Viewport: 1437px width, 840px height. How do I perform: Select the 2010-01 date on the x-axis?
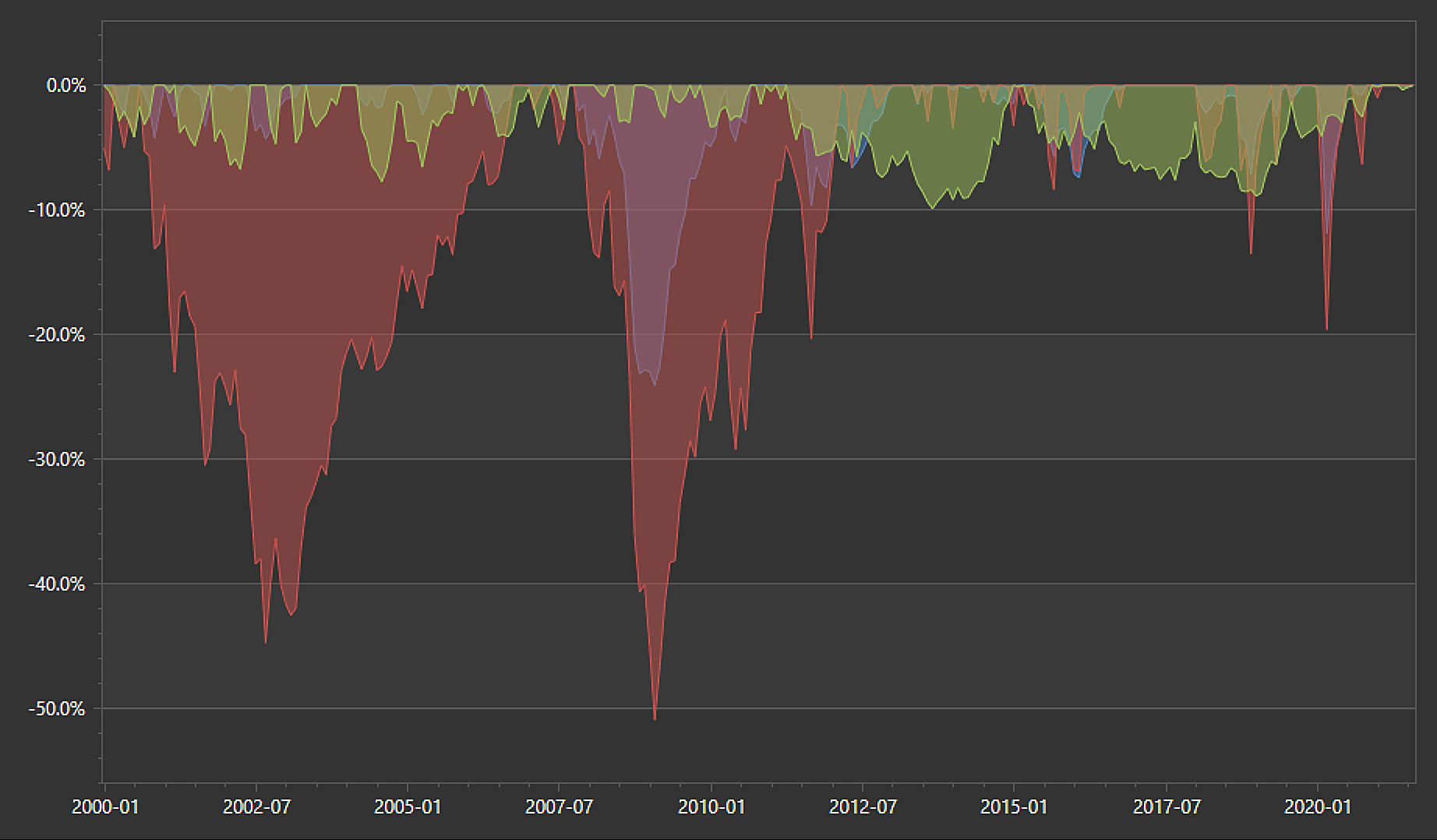click(711, 807)
